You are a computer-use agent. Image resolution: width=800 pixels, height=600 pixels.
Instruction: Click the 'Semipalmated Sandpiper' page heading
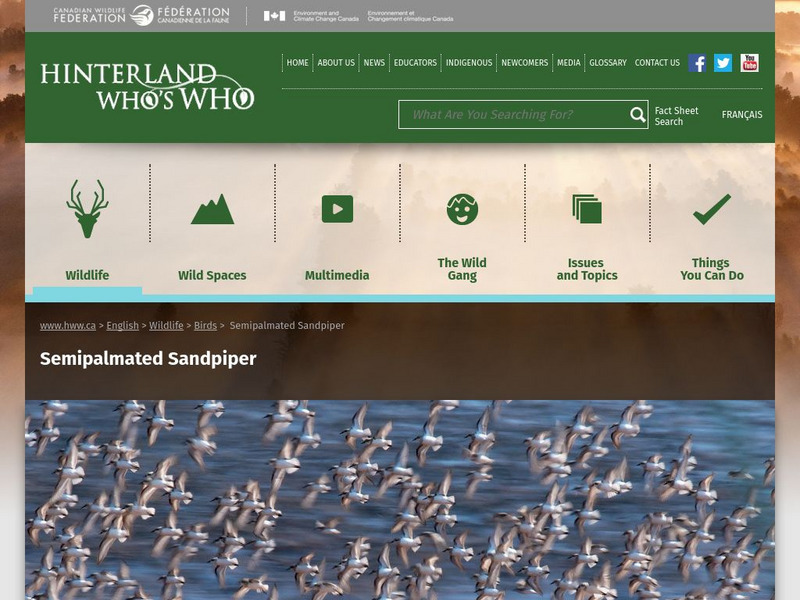148,358
